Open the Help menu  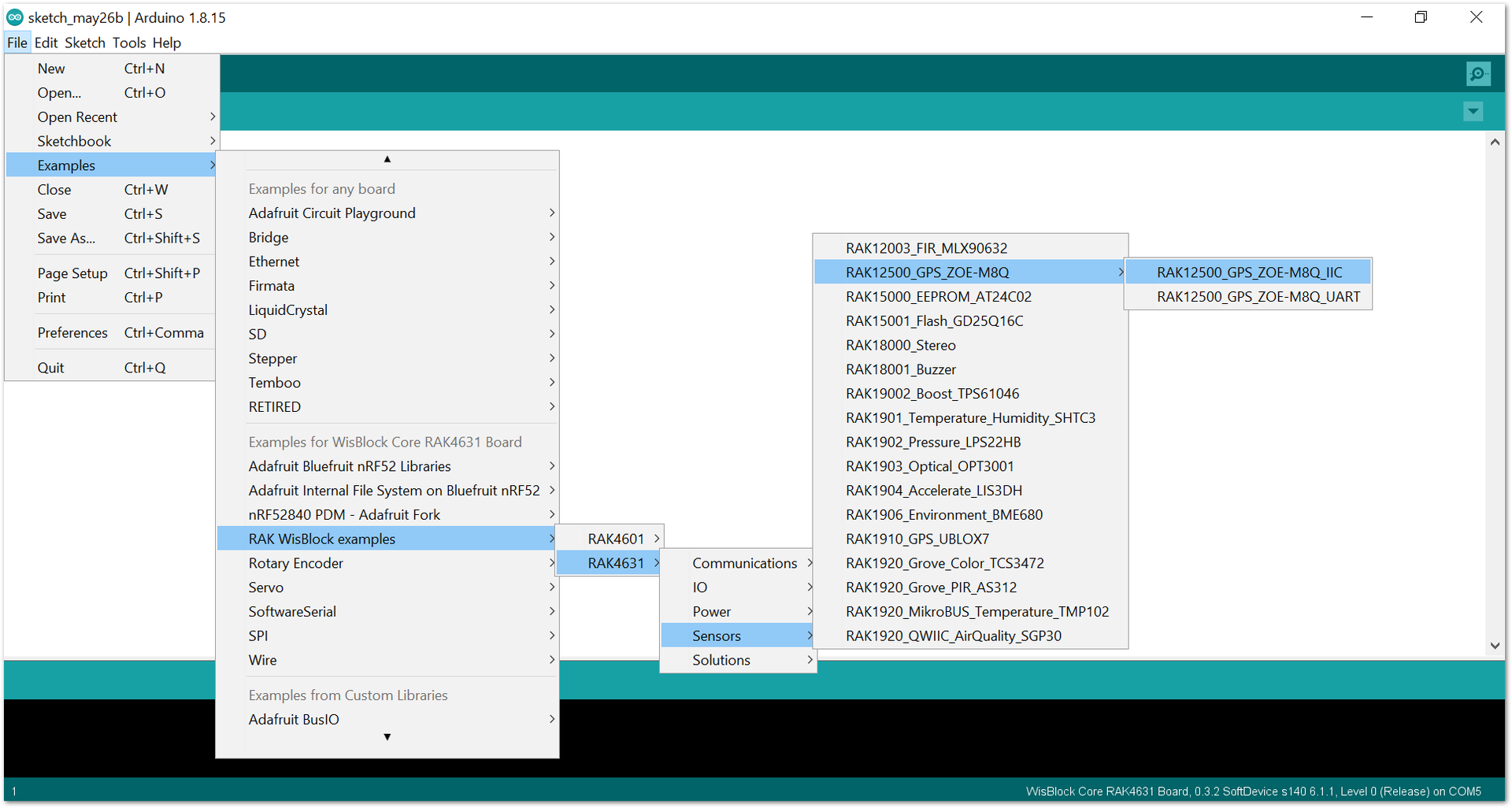(x=167, y=43)
